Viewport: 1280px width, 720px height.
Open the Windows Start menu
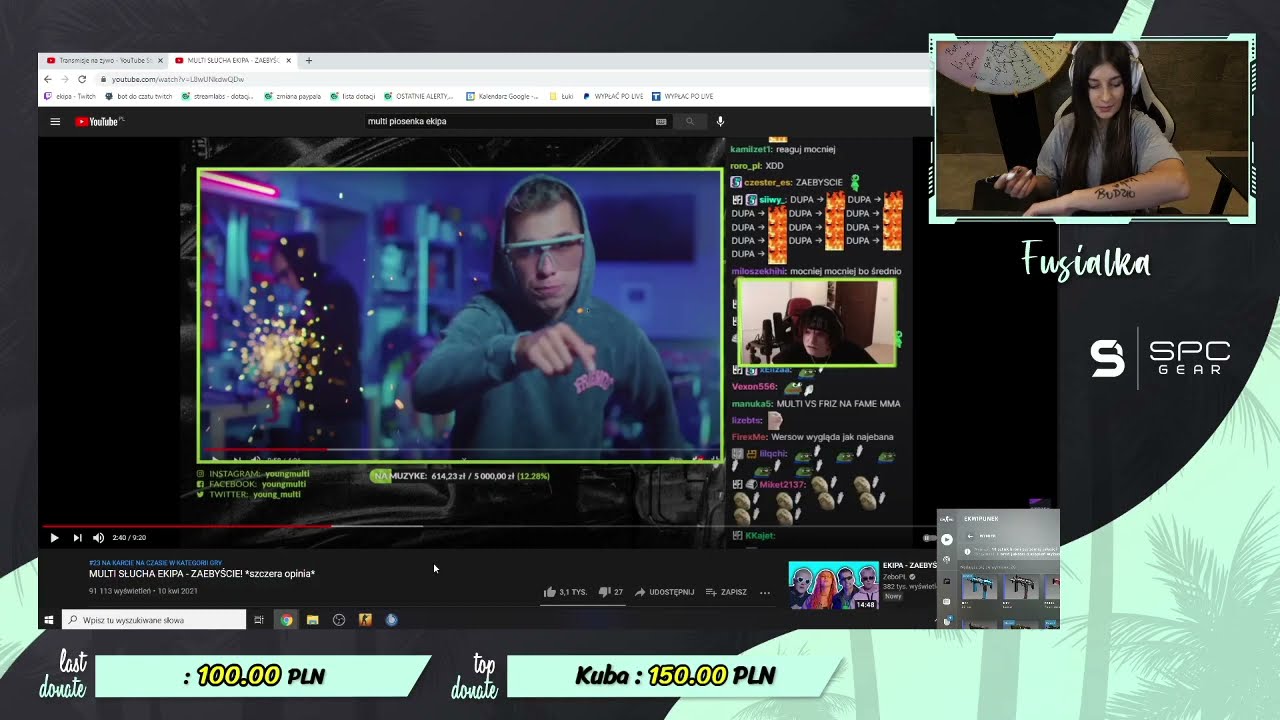[48, 620]
